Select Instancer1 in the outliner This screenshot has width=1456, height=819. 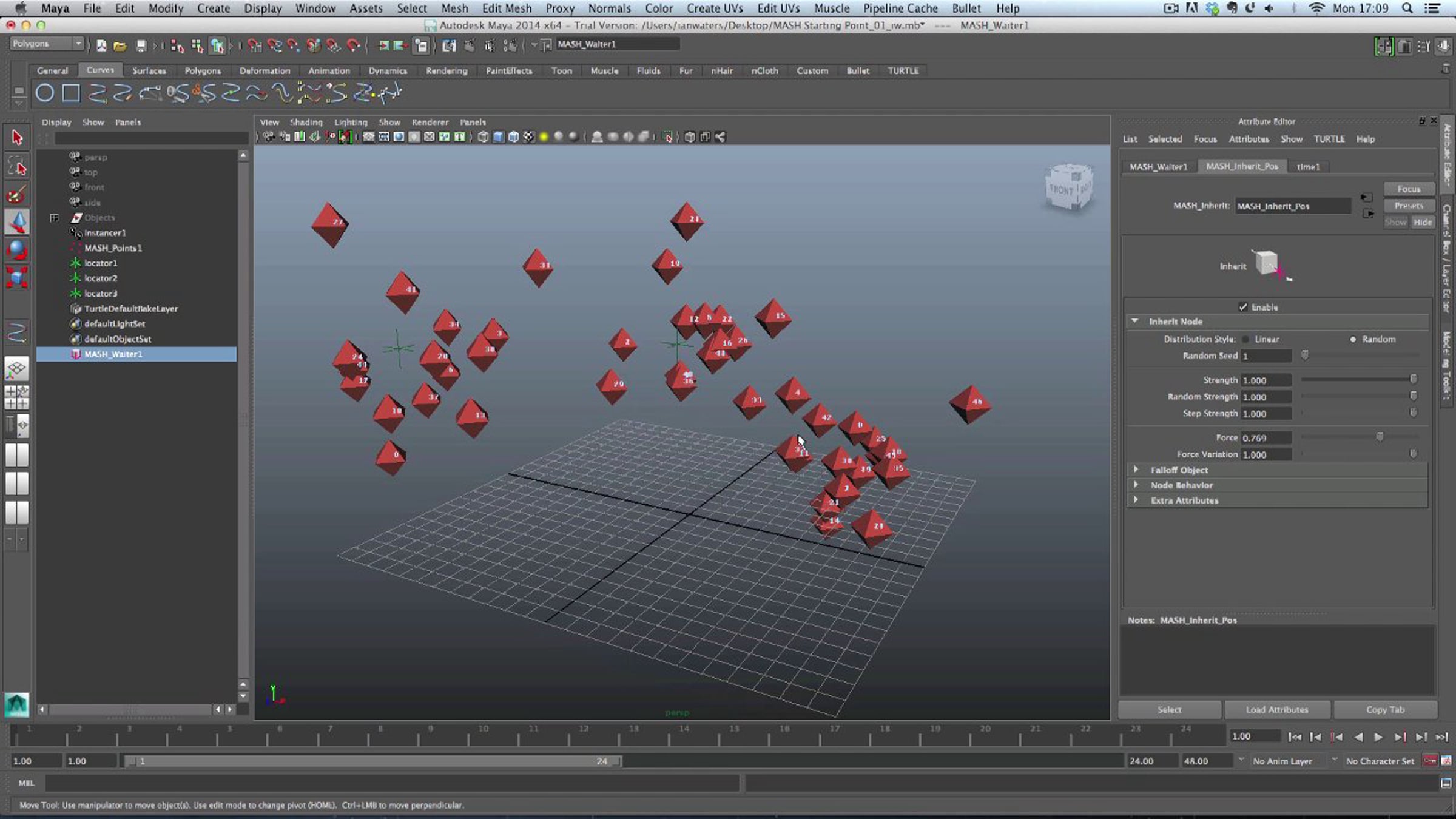(x=105, y=233)
